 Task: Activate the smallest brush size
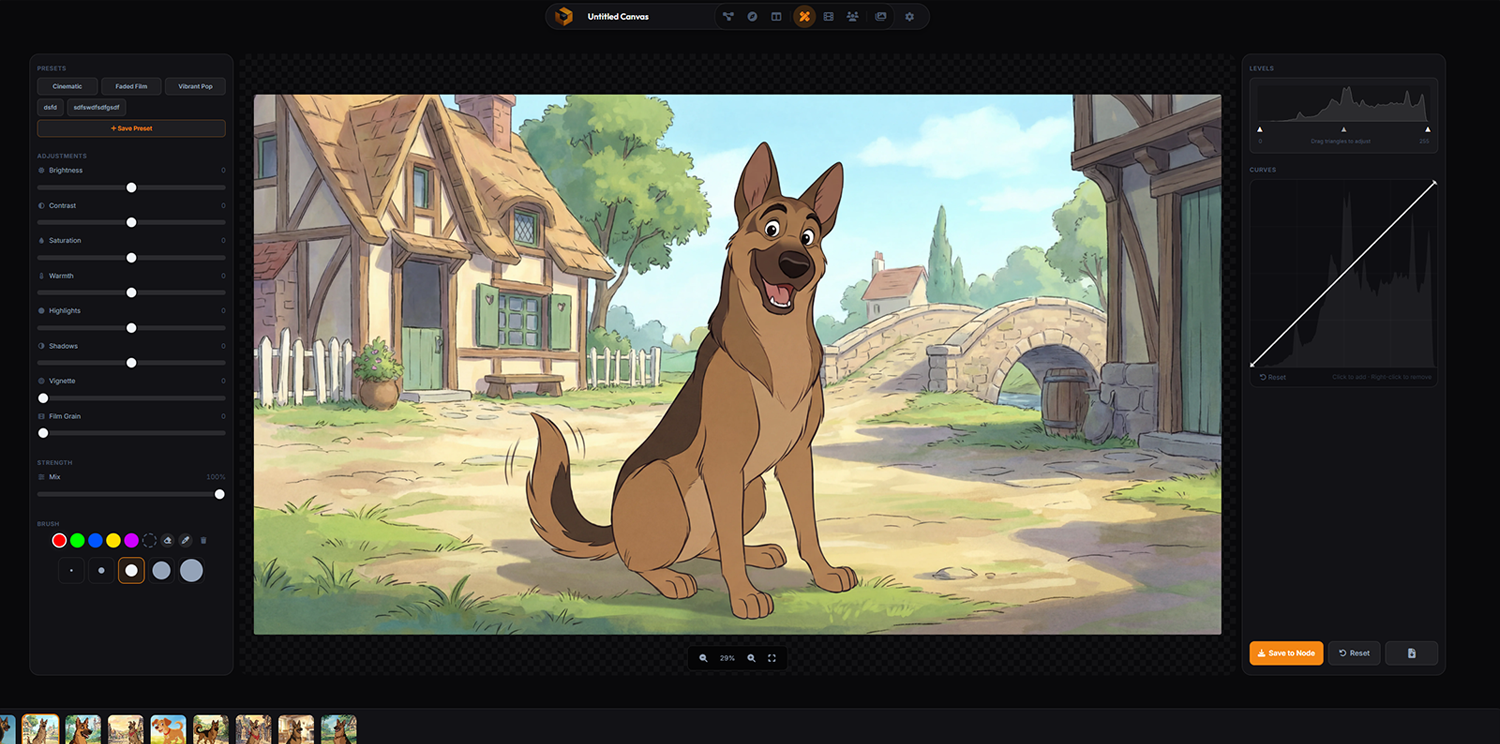[x=71, y=569]
